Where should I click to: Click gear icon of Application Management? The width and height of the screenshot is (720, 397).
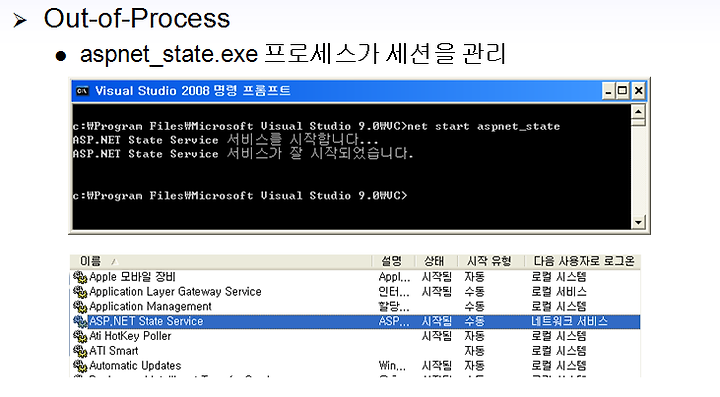click(x=80, y=307)
